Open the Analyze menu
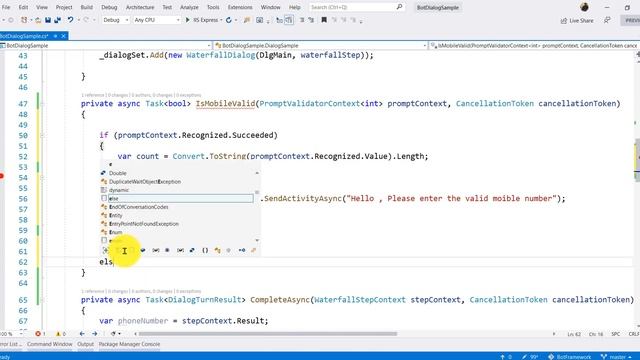The height and width of the screenshot is (360, 640). click(x=189, y=7)
